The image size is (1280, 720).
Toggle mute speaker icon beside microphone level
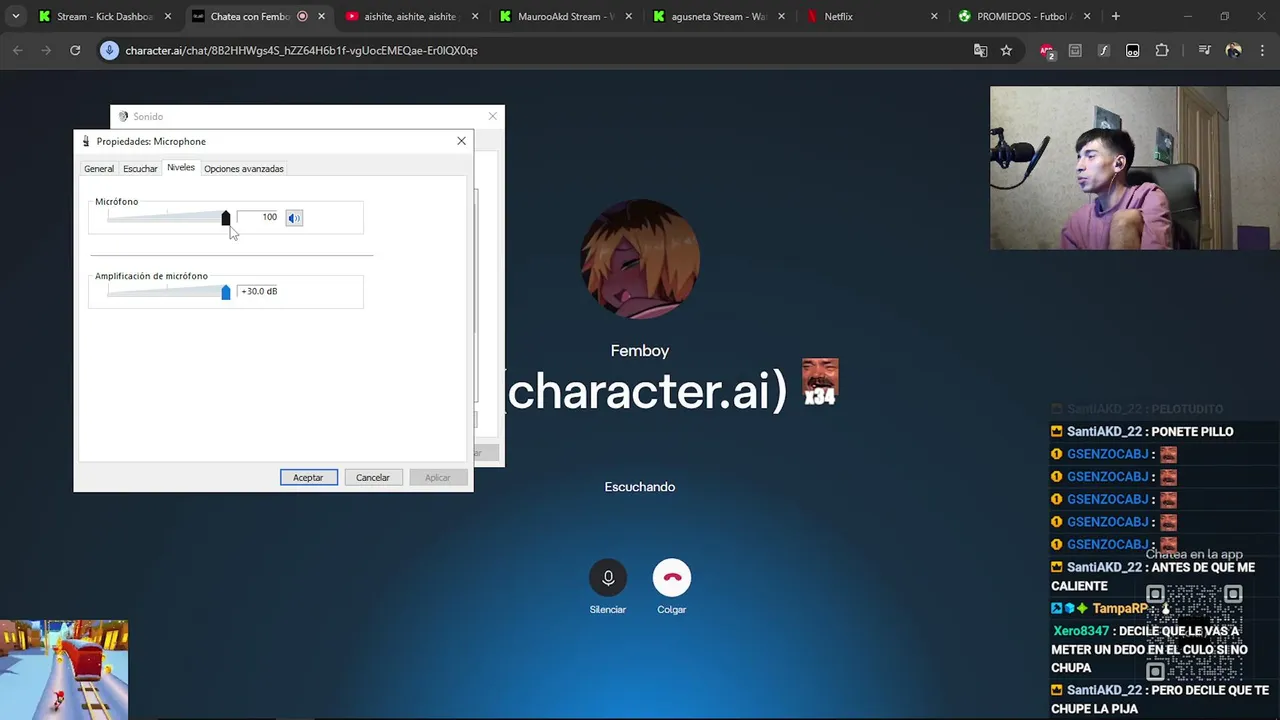tap(294, 218)
